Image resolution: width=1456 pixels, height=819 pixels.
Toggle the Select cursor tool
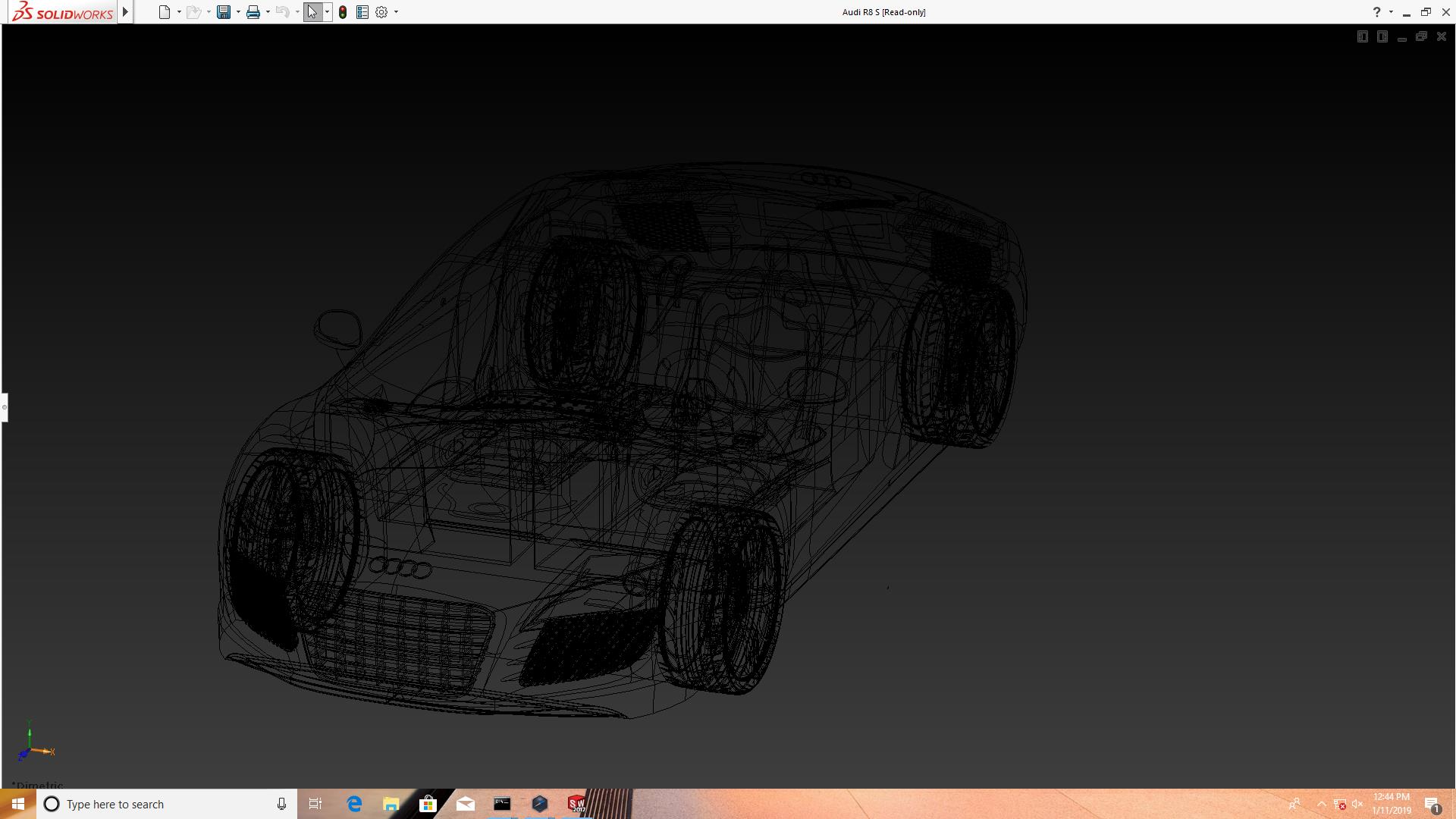pos(312,12)
